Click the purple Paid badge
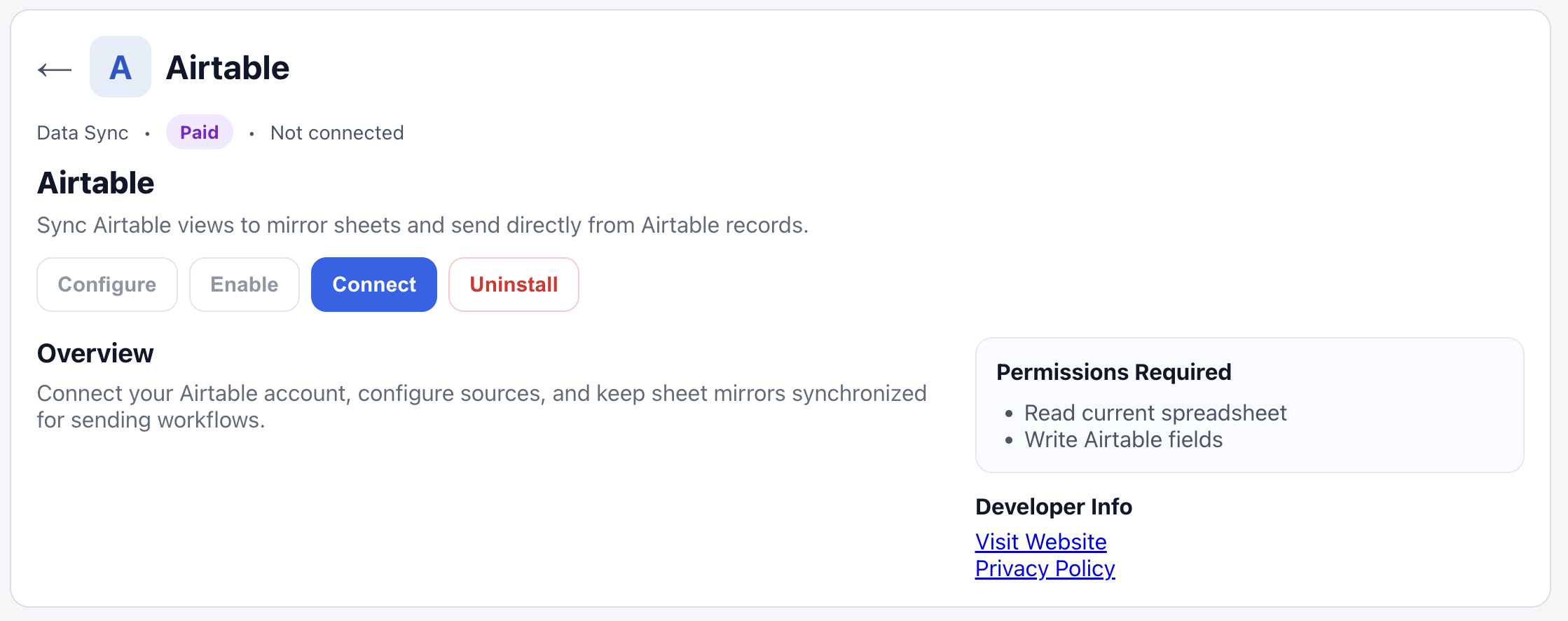 coord(200,132)
